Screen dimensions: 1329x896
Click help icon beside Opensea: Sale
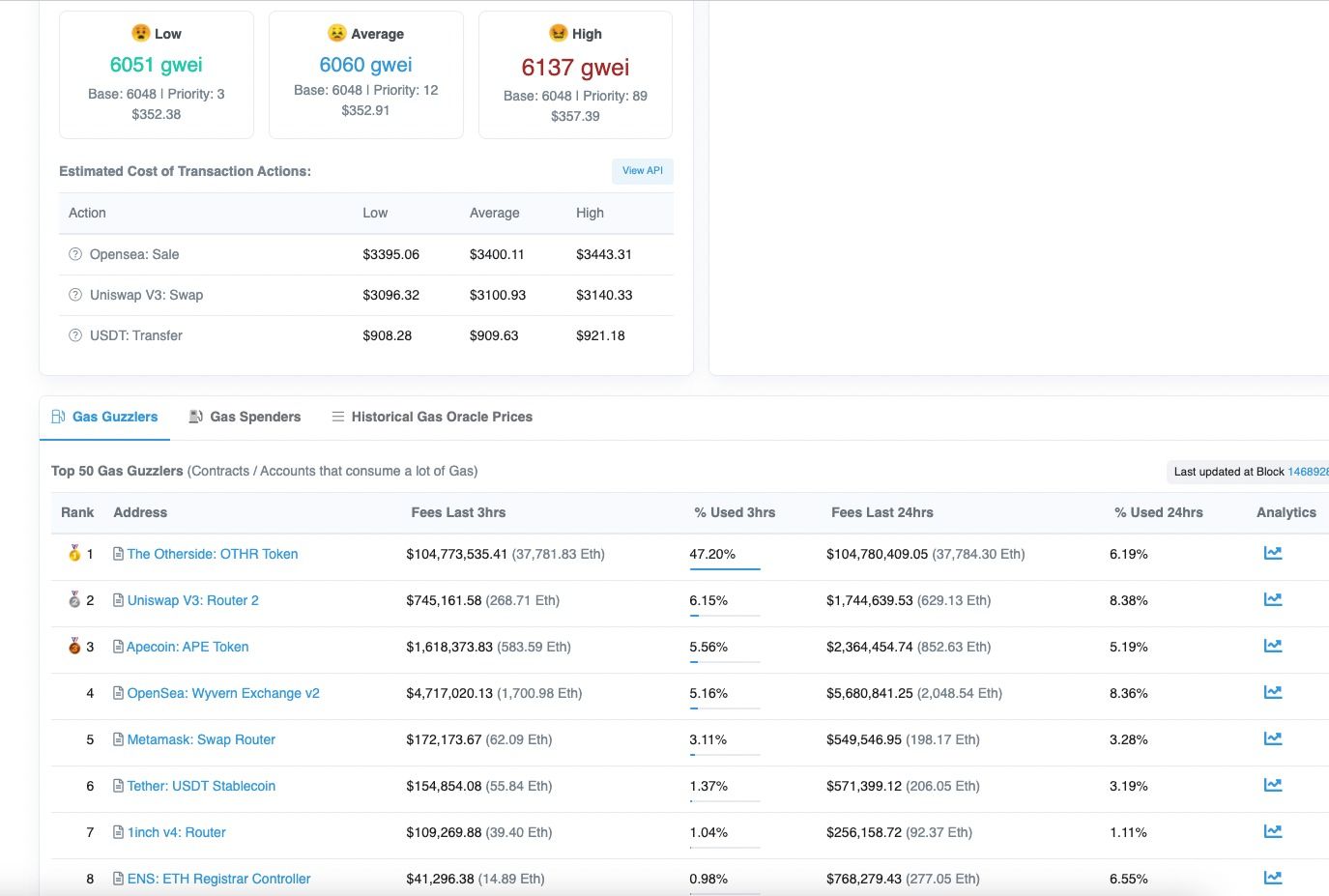point(75,254)
